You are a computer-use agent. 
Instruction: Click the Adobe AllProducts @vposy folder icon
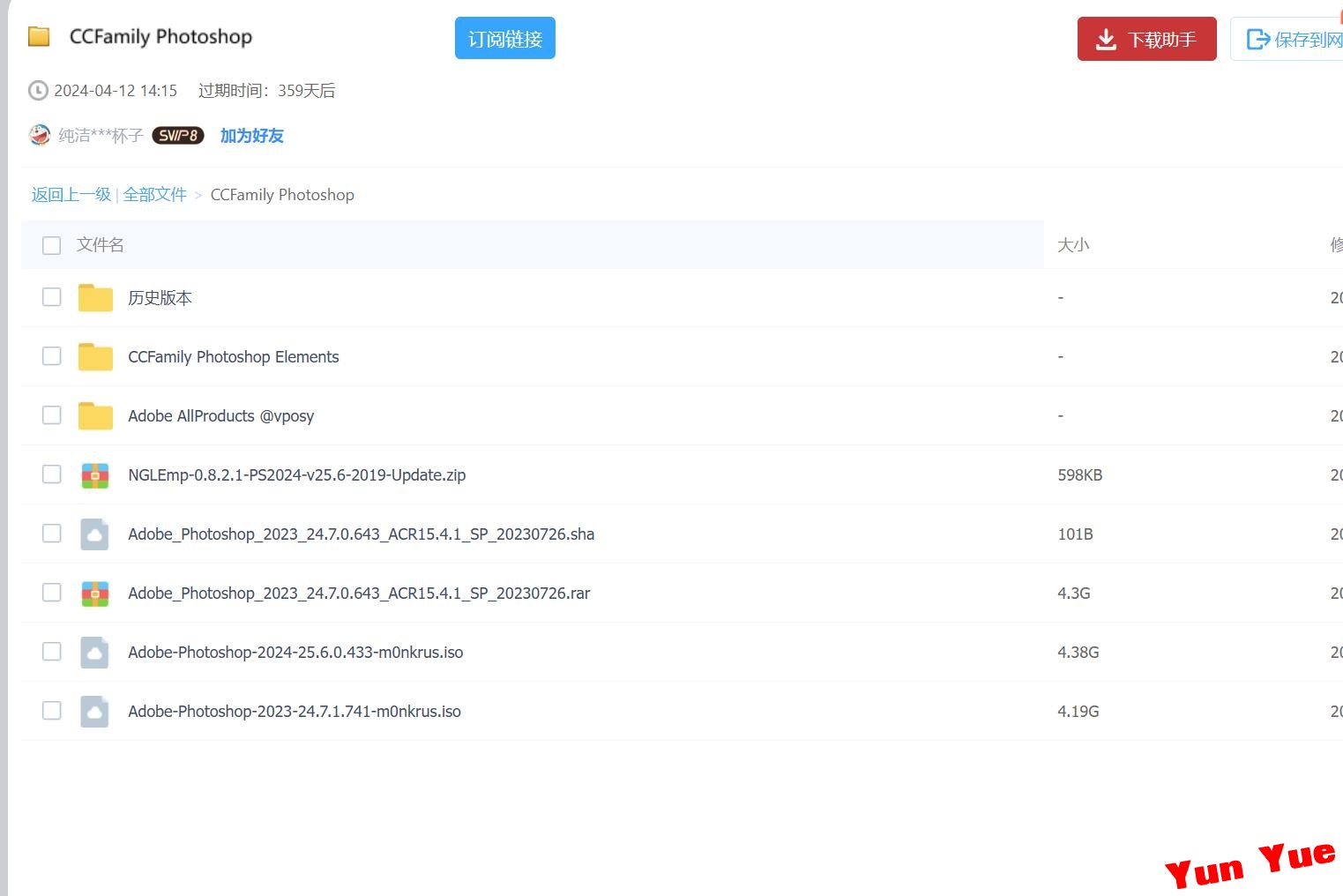click(x=95, y=416)
